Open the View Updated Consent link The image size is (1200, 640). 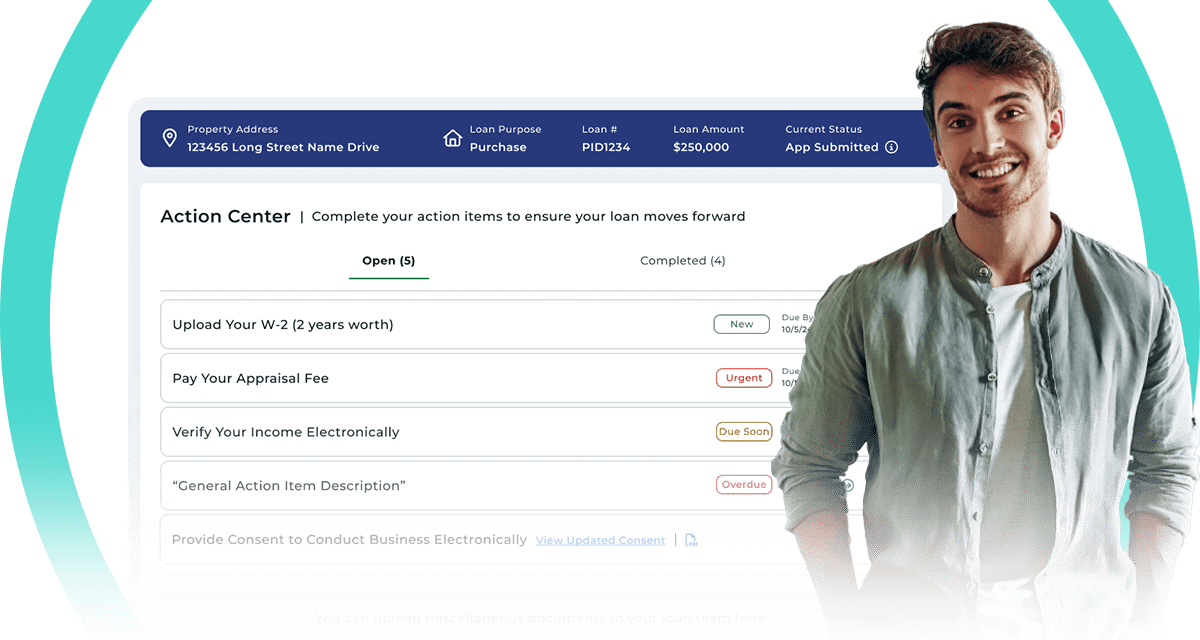click(x=600, y=540)
